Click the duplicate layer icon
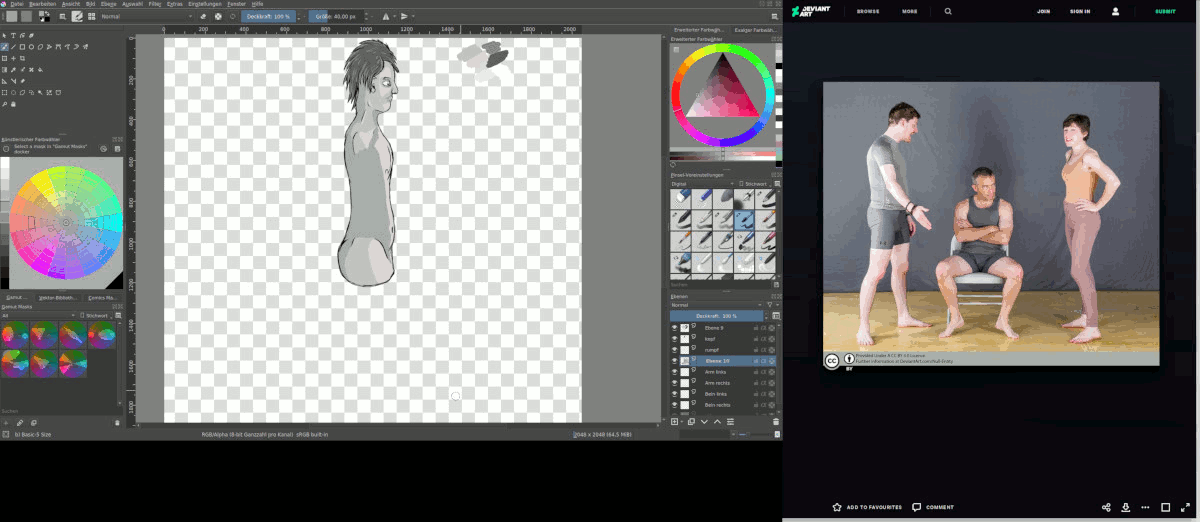 click(691, 422)
